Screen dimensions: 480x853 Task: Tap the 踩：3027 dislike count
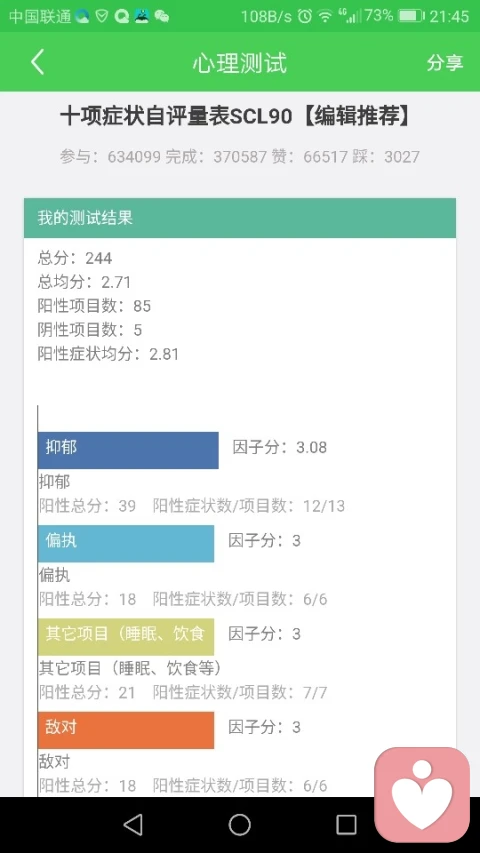[386, 157]
